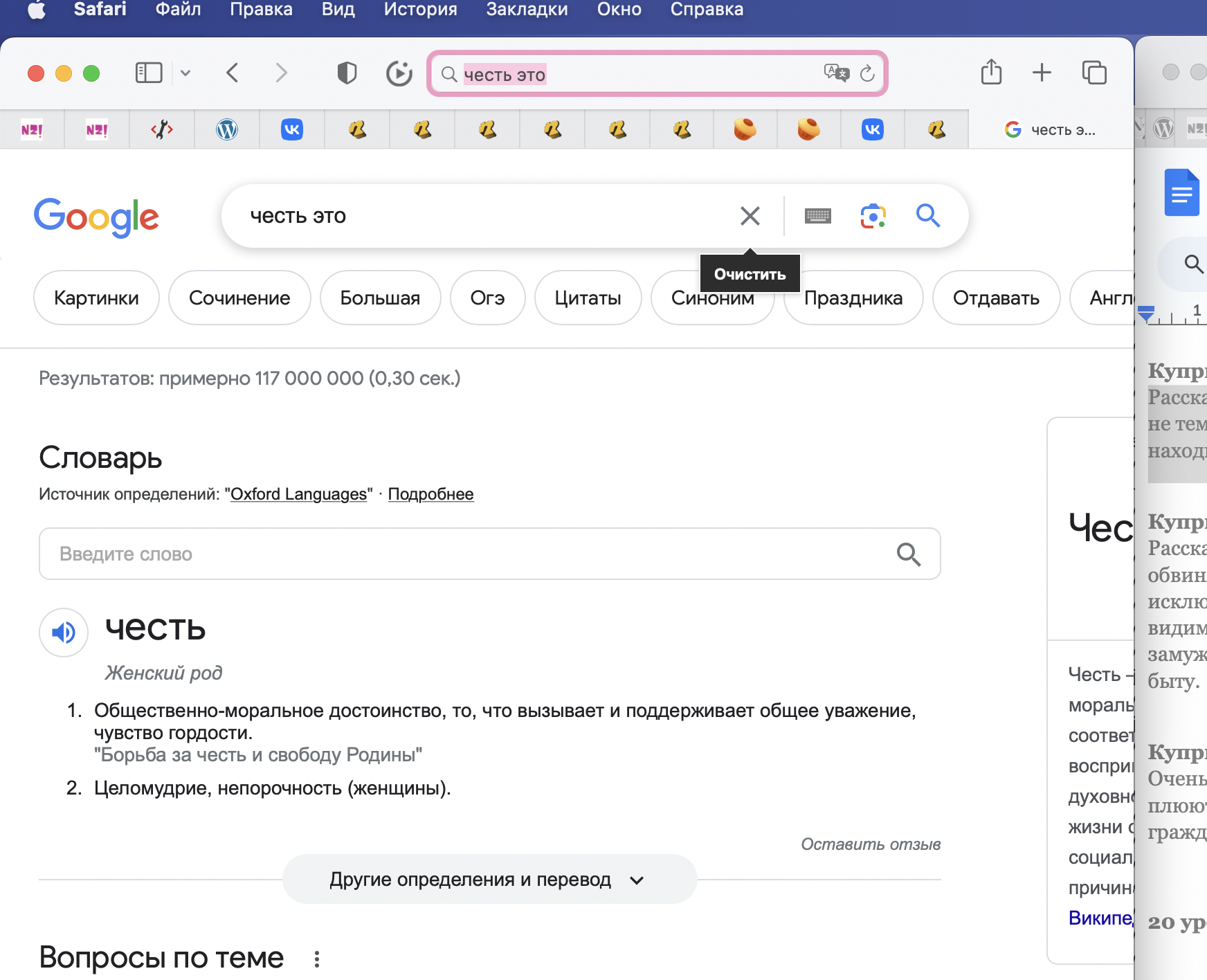Viewport: 1207px width, 980px height.
Task: Open the Подробнее link
Action: click(x=430, y=494)
